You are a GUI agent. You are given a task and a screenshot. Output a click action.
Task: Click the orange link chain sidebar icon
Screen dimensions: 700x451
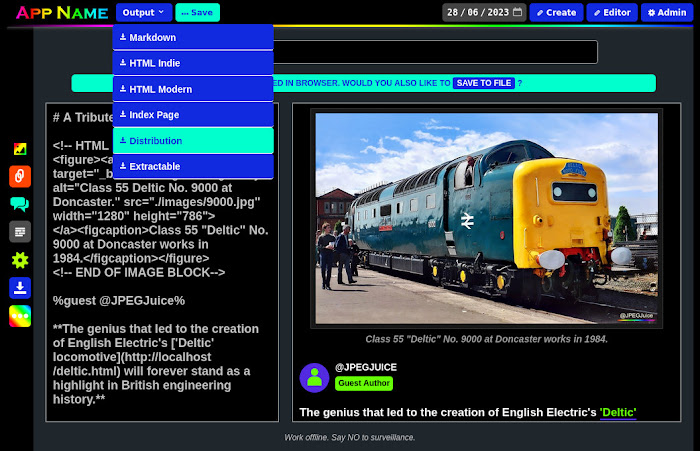coord(20,177)
